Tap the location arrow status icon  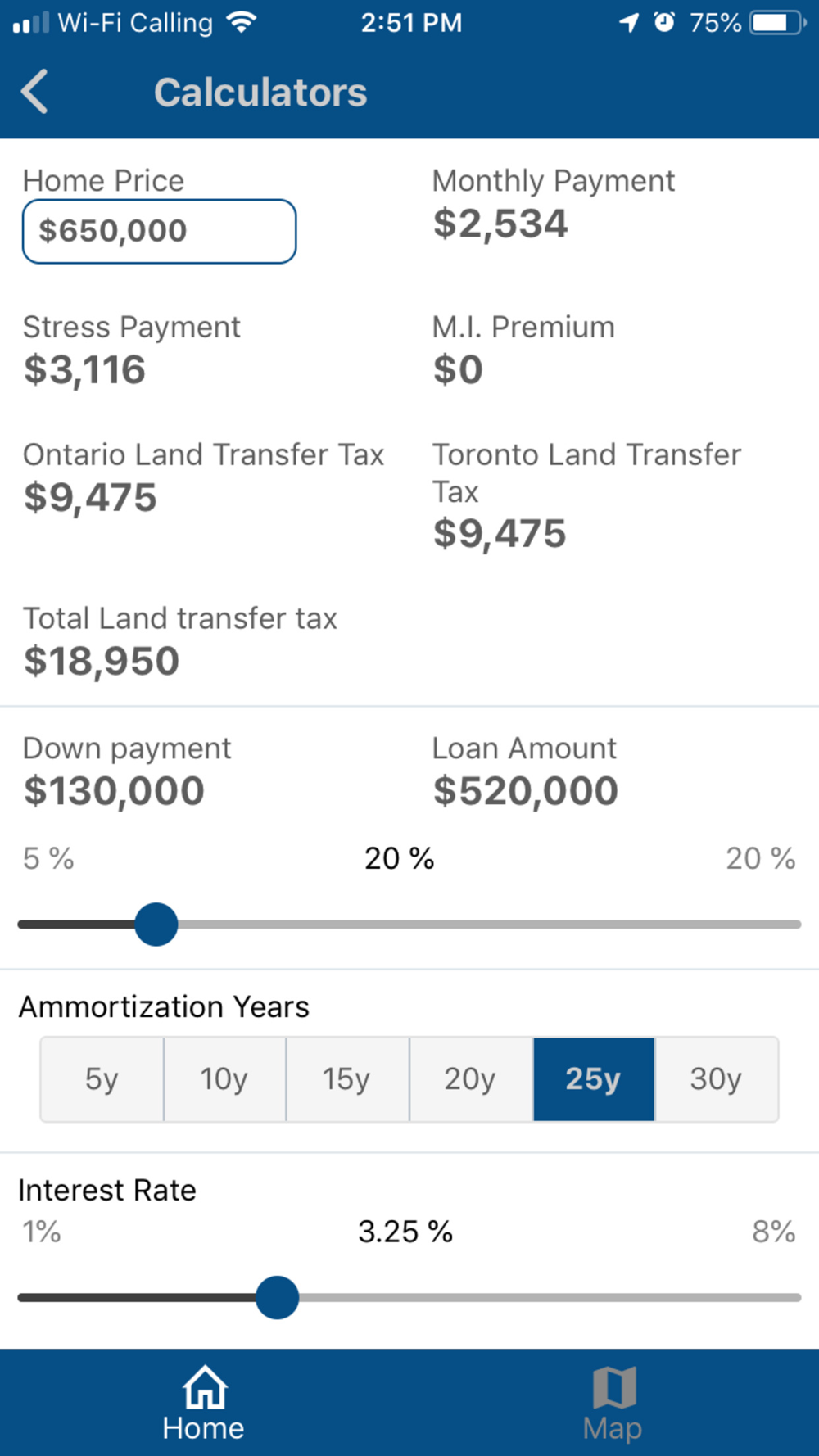[629, 22]
